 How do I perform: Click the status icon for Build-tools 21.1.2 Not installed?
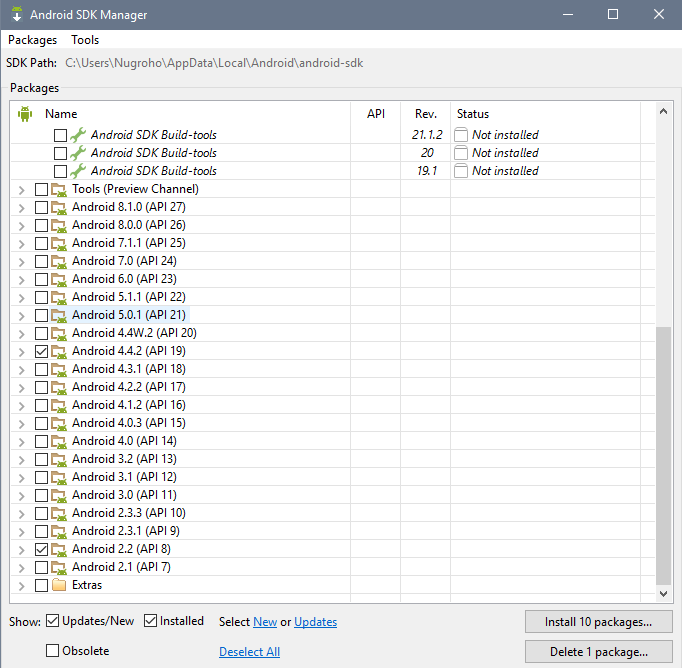pyautogui.click(x=461, y=135)
